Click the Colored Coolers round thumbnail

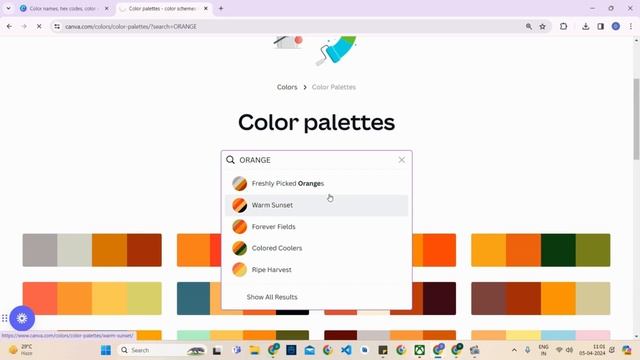coord(240,248)
